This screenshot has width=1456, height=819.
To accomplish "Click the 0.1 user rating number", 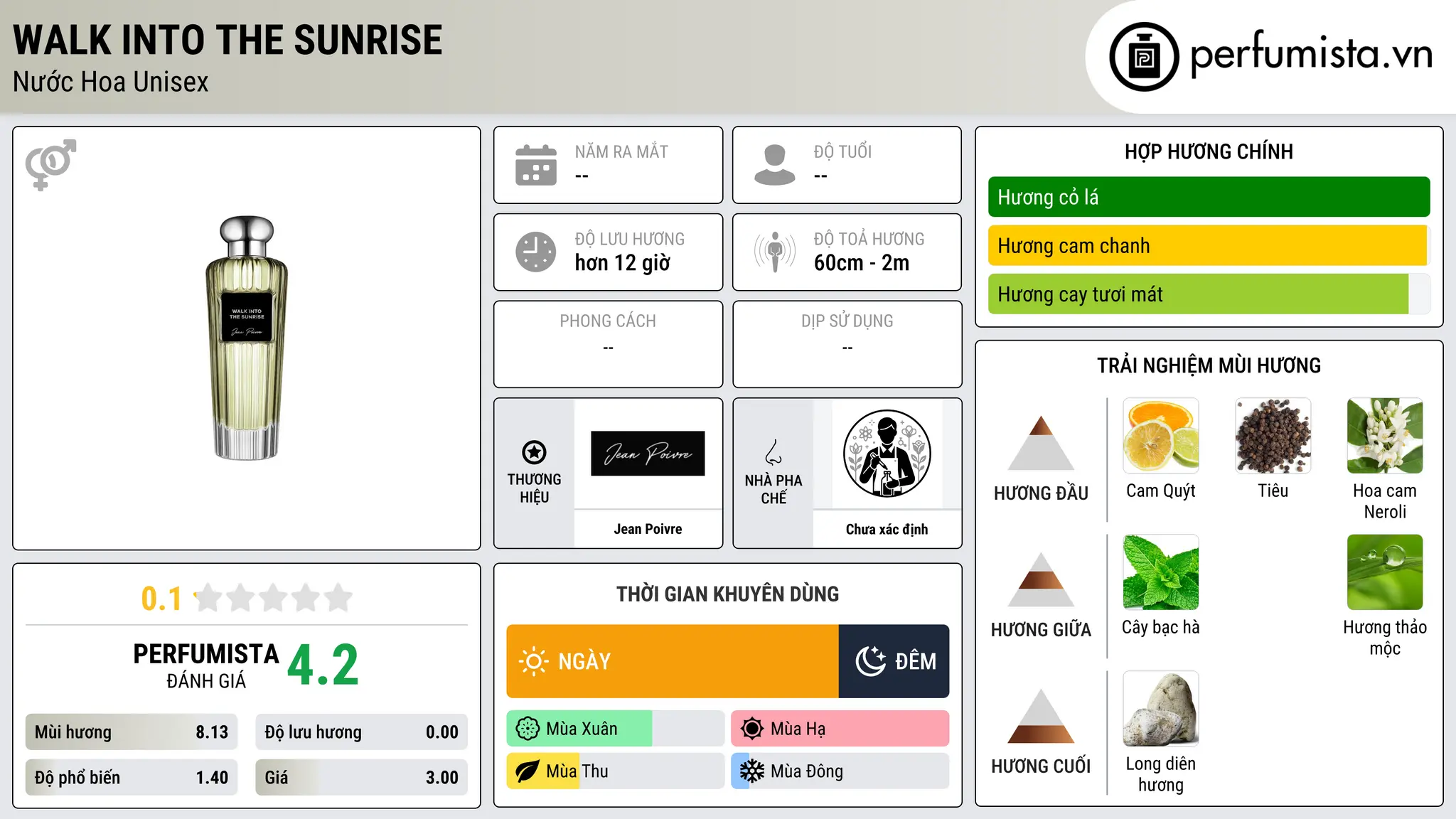I will coord(161,599).
